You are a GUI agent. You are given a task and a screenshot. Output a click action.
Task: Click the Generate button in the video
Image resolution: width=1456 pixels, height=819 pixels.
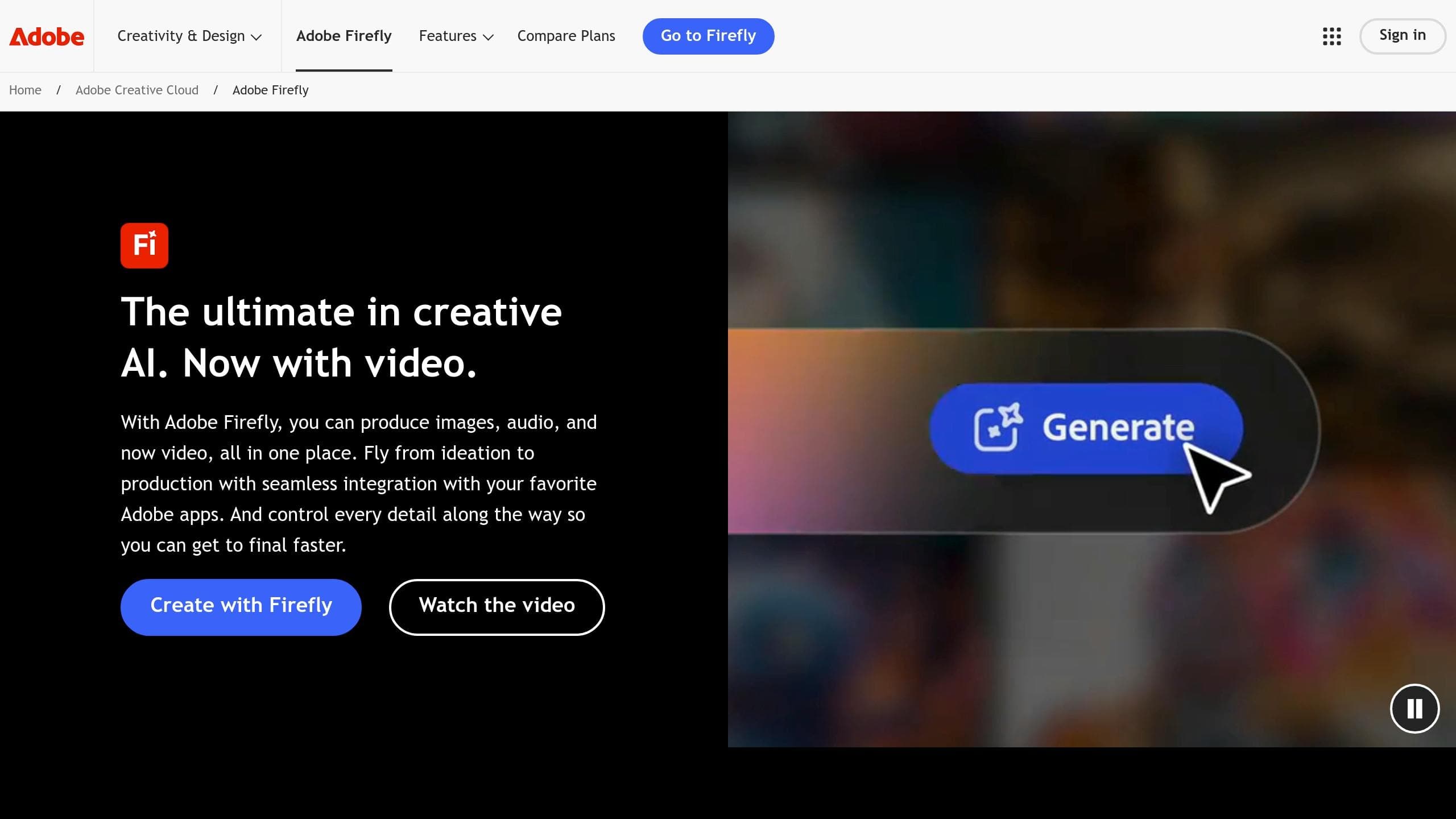1086,428
